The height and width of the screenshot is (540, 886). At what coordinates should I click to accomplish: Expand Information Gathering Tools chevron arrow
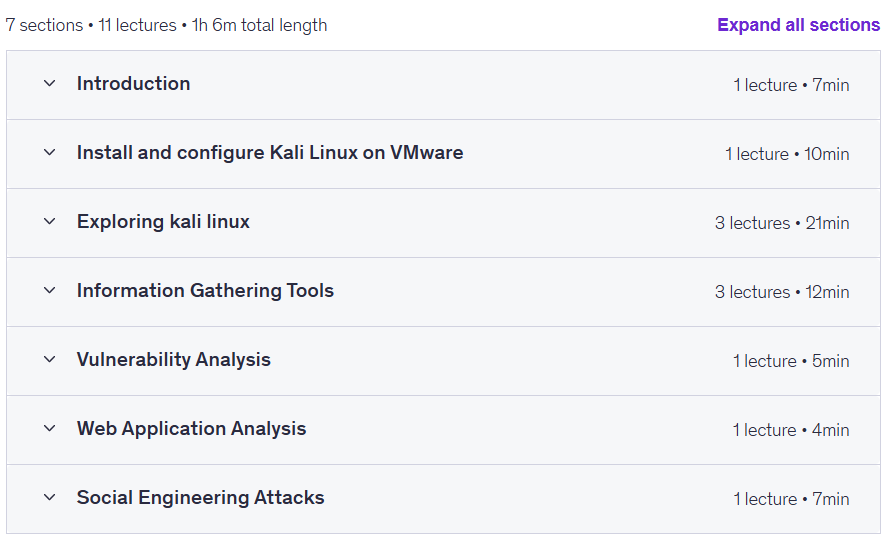pyautogui.click(x=50, y=290)
